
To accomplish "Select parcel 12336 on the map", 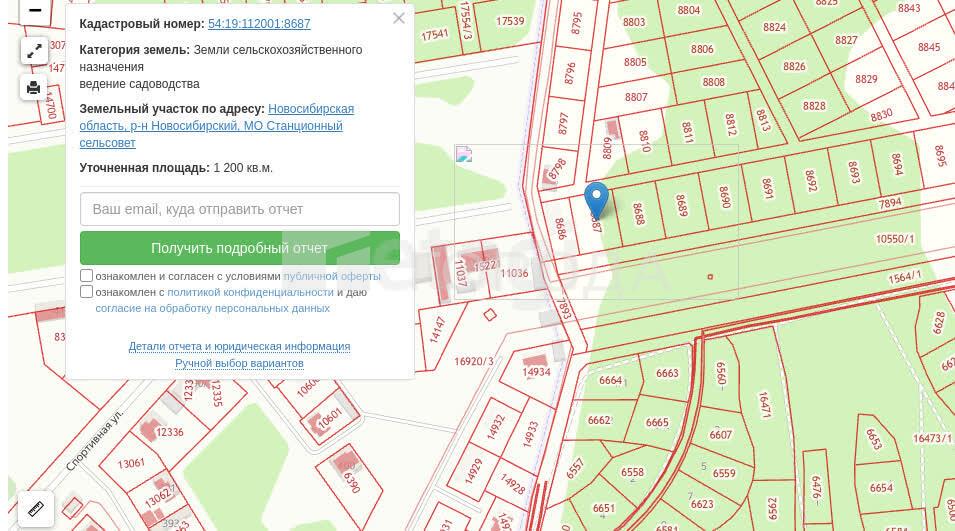I will point(169,432).
